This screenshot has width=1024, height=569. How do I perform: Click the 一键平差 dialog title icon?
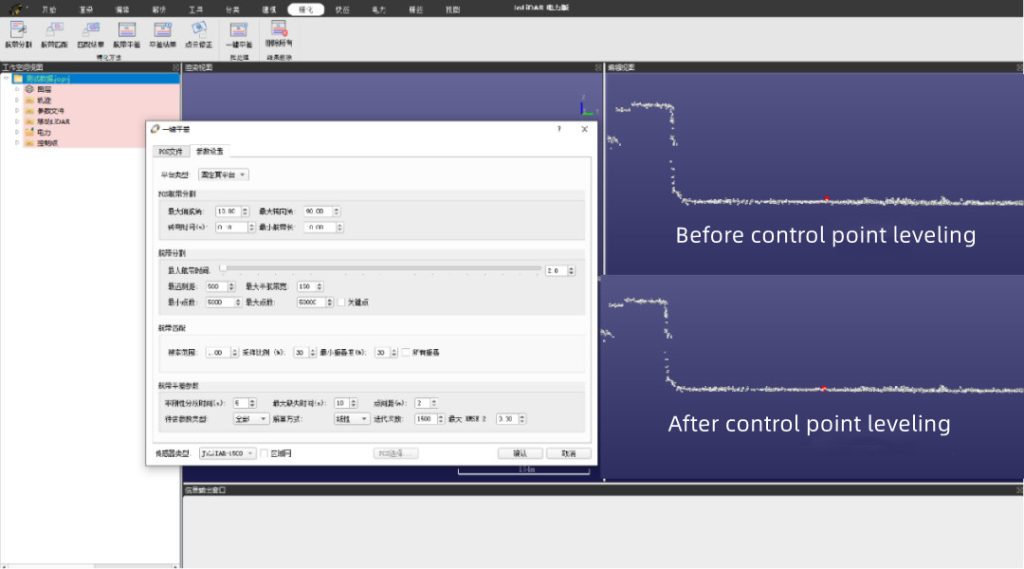tap(155, 129)
